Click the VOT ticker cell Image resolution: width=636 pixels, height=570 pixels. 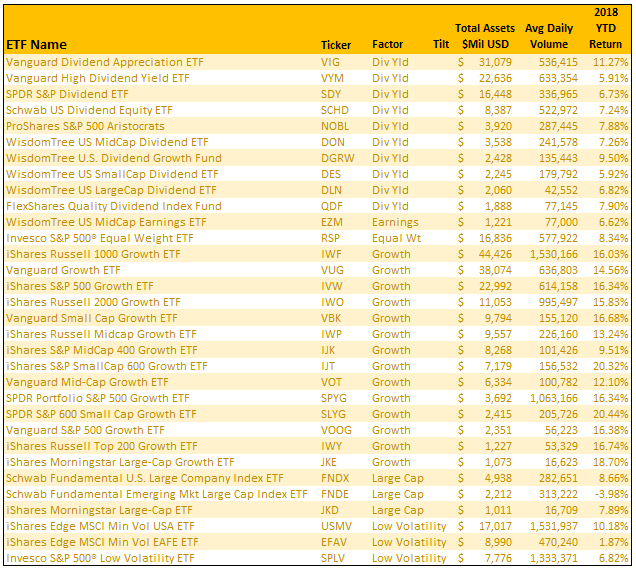pyautogui.click(x=331, y=382)
